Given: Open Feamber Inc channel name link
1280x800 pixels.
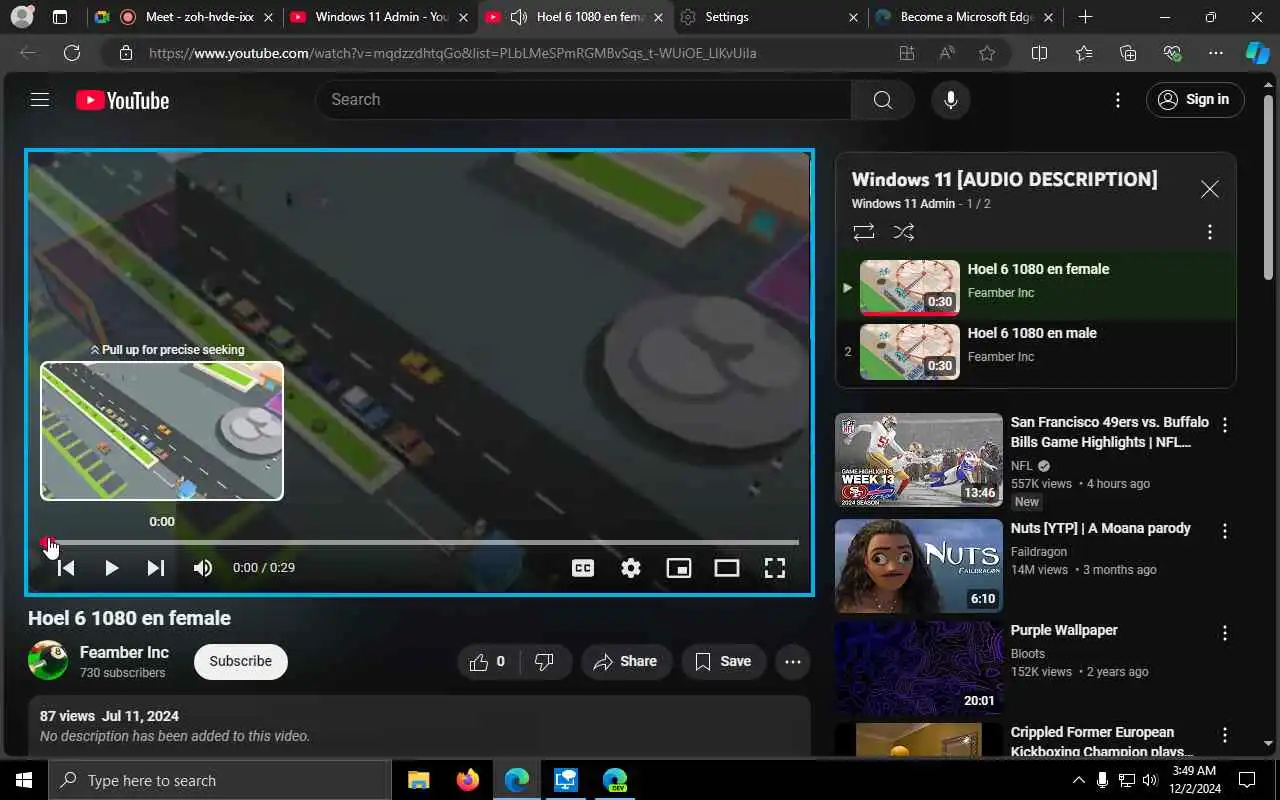Looking at the screenshot, I should (124, 652).
